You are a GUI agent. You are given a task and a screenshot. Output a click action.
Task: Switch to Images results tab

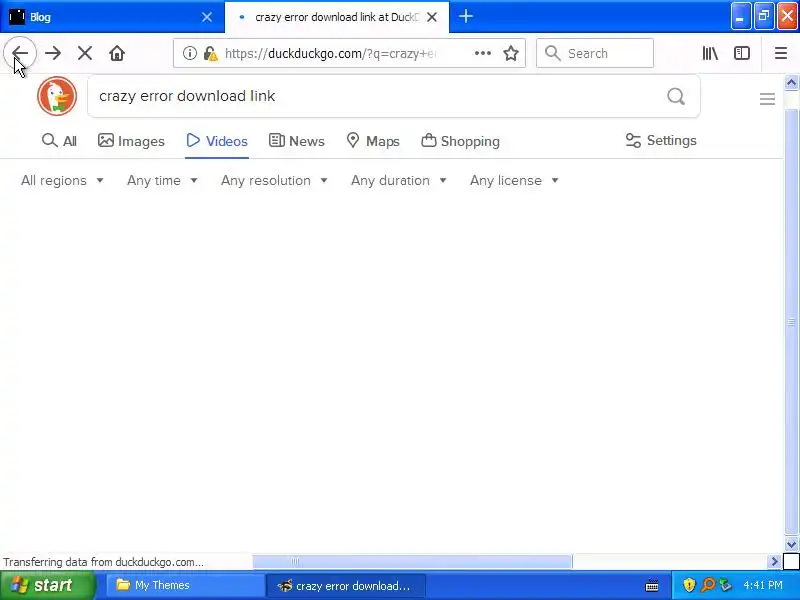(x=131, y=141)
